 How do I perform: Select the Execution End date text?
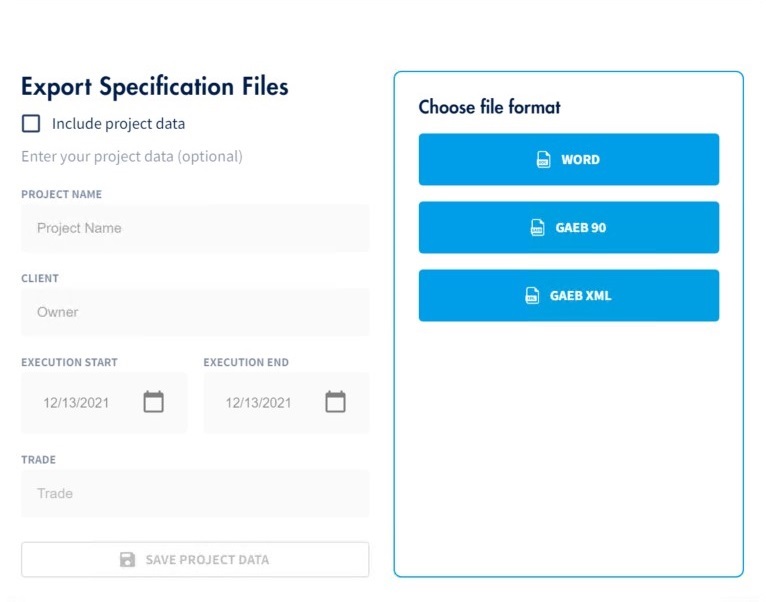point(258,403)
